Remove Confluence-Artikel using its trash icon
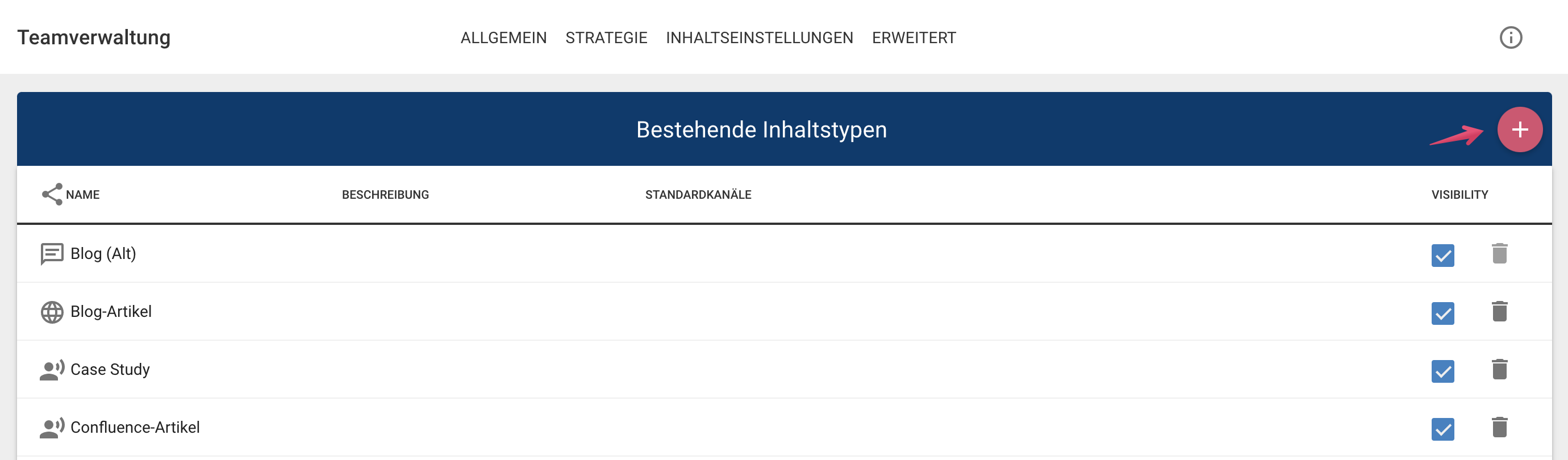The image size is (1568, 460). tap(1499, 427)
